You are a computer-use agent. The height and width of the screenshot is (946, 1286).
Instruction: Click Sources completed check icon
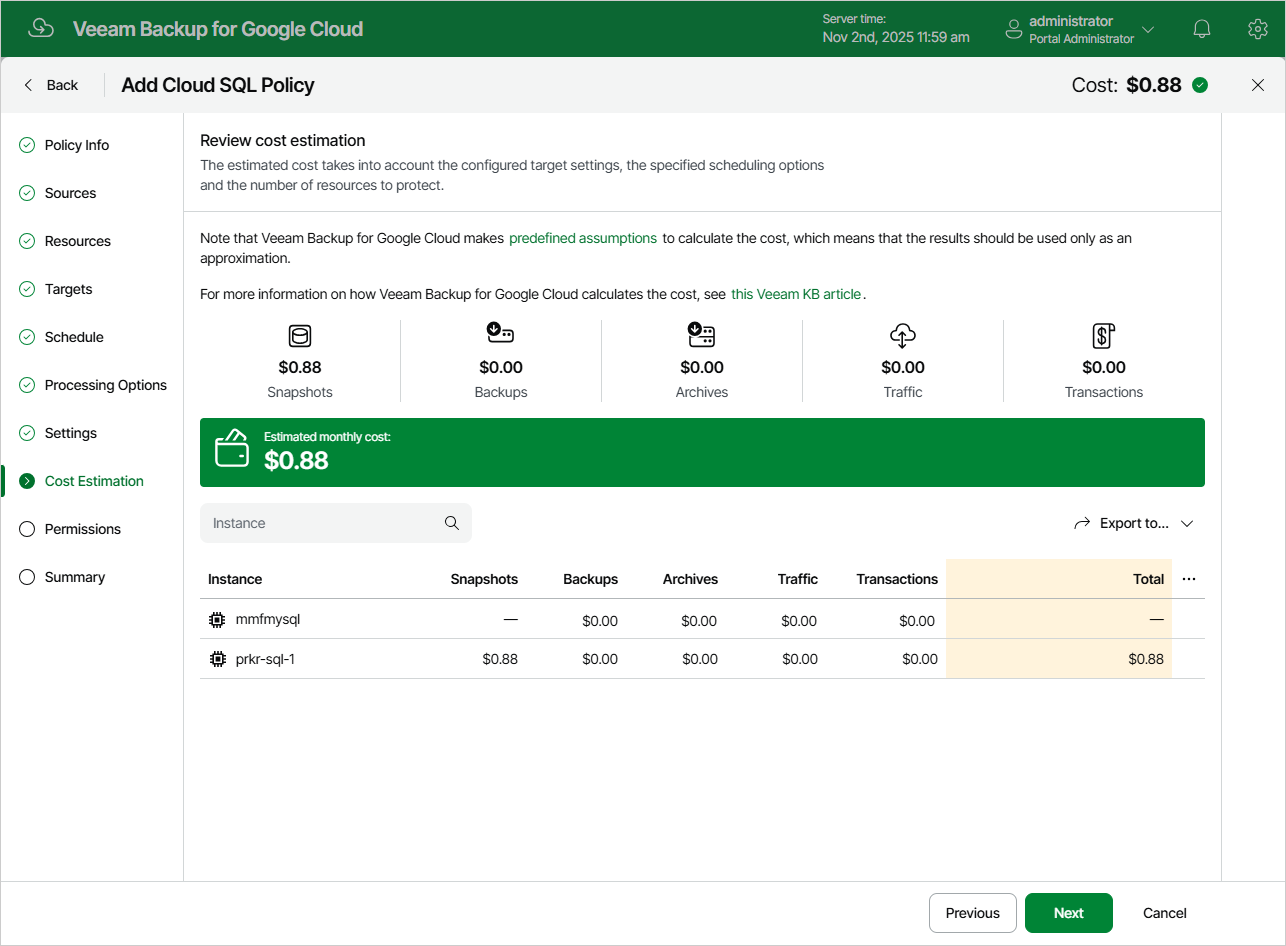coord(27,193)
